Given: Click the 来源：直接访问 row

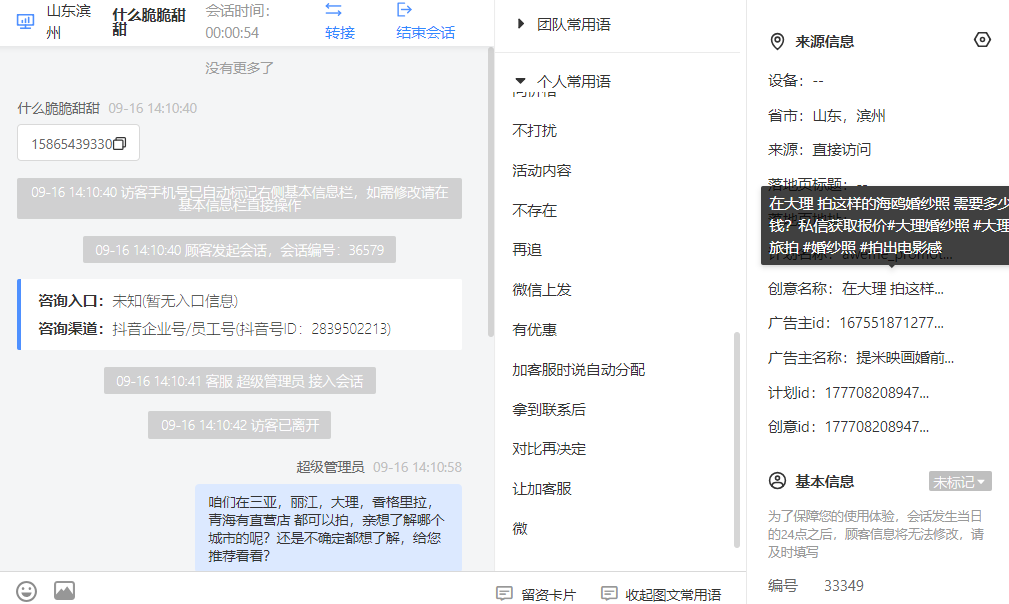Looking at the screenshot, I should (x=819, y=150).
